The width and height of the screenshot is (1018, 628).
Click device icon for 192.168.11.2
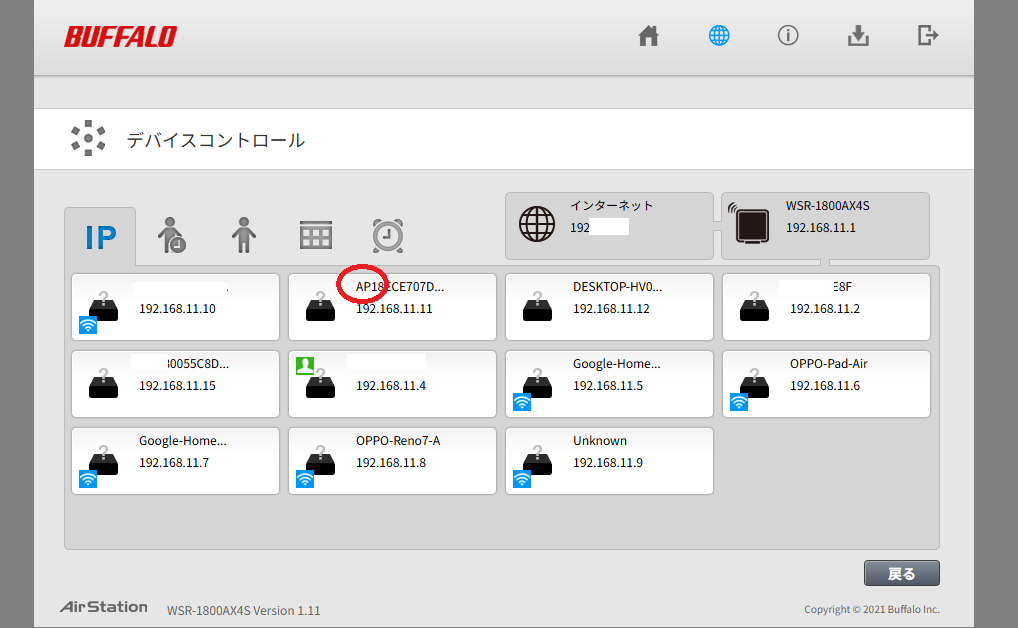(754, 307)
